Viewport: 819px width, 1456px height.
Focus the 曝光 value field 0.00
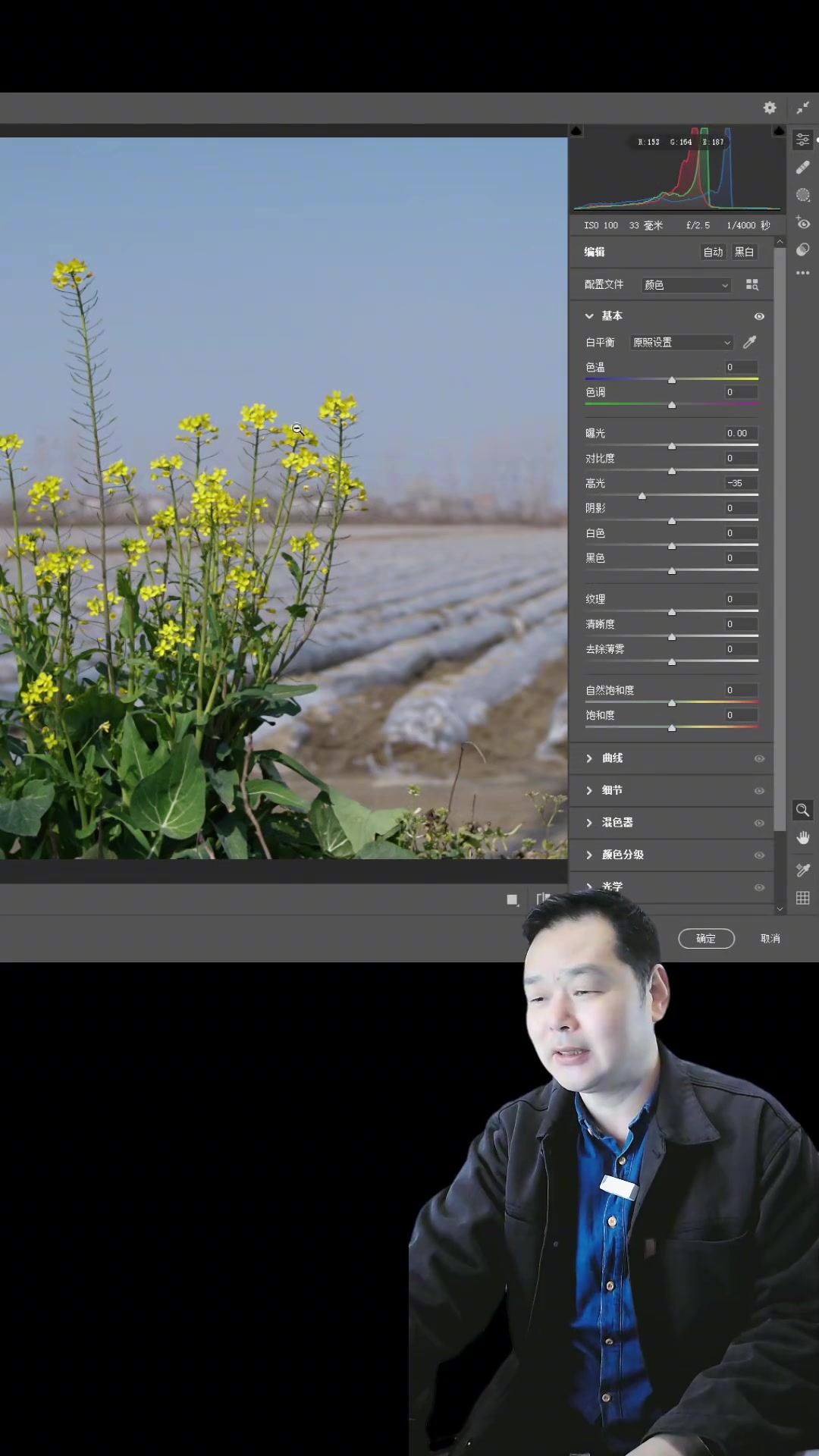(x=740, y=433)
